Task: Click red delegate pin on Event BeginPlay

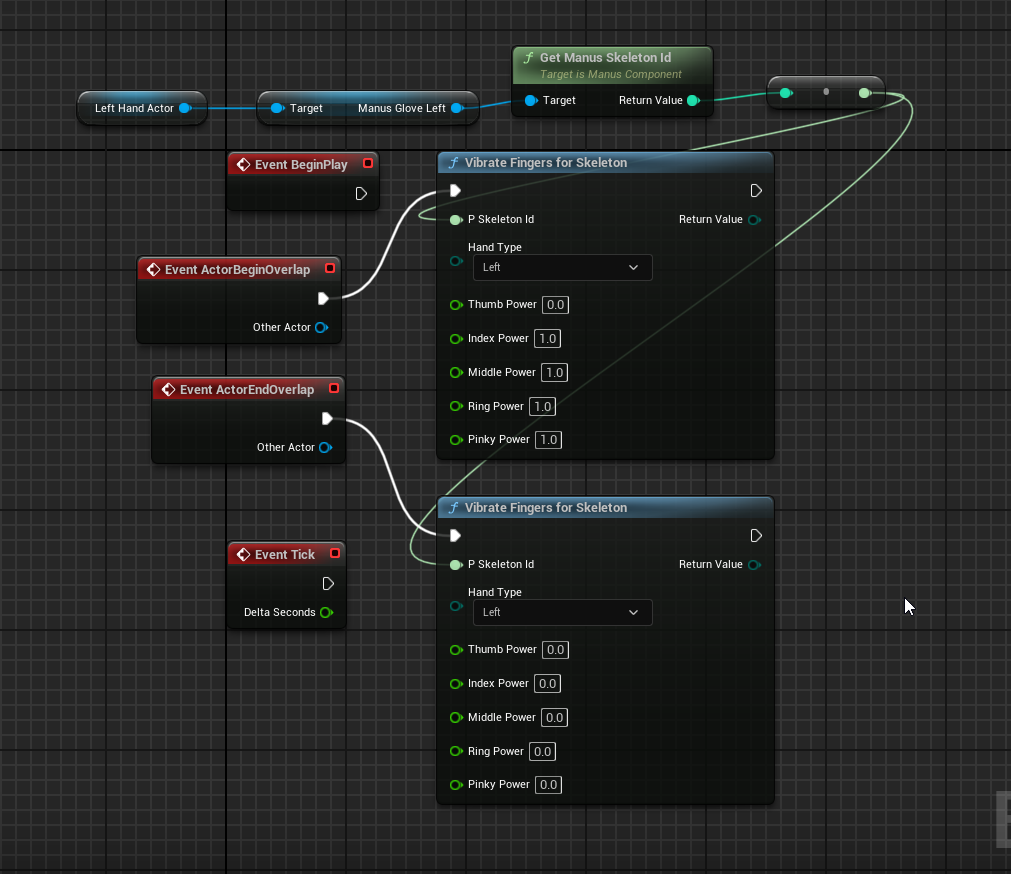Action: click(x=368, y=163)
